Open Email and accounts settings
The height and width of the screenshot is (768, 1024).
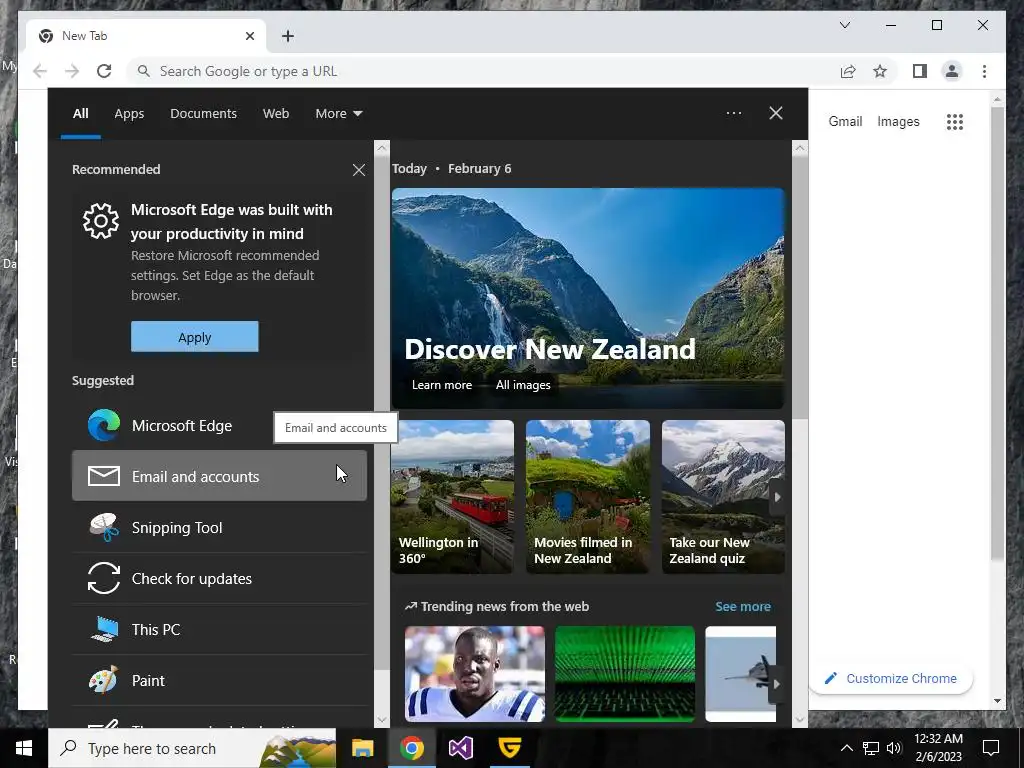click(x=219, y=476)
